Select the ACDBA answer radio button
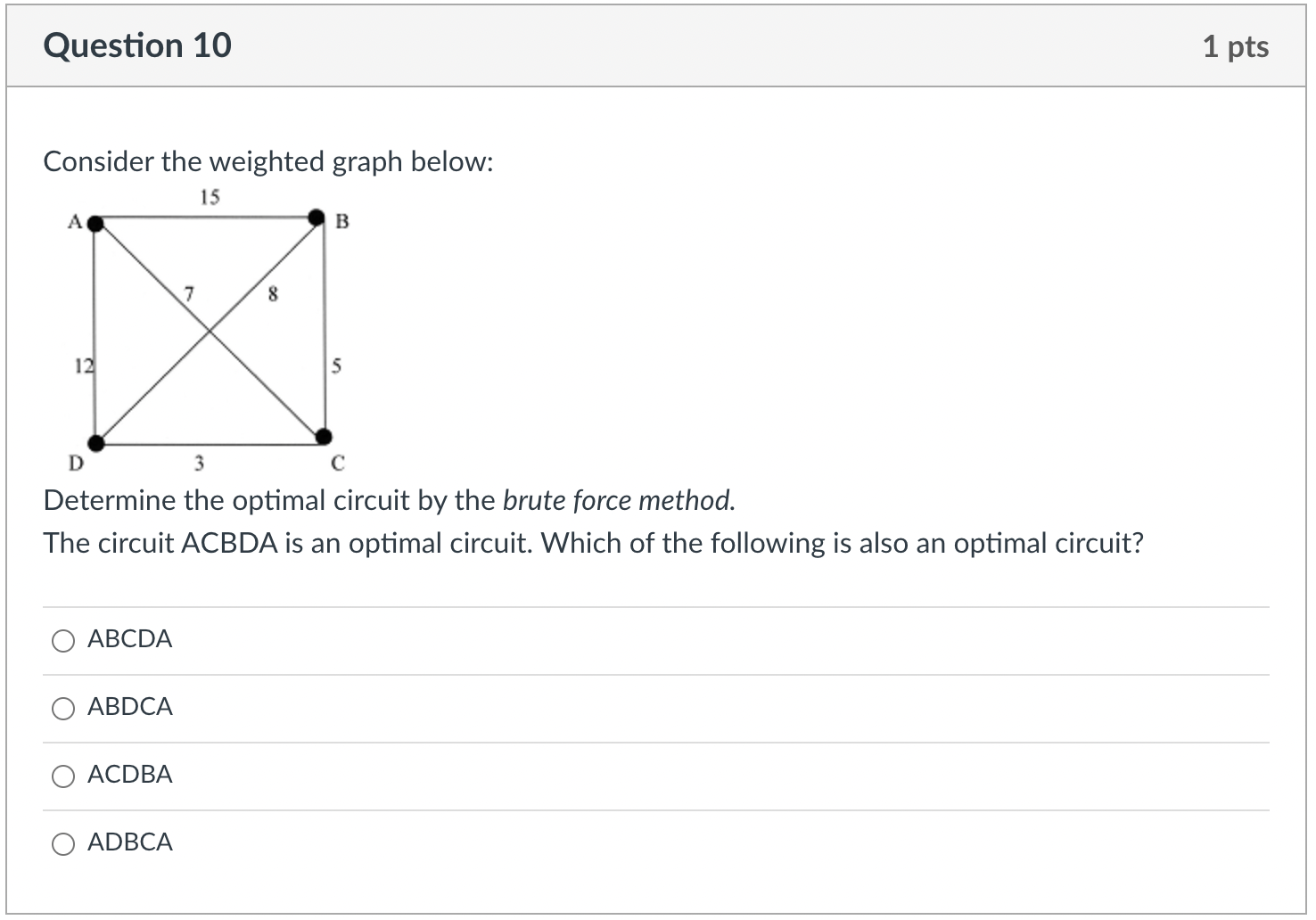This screenshot has height=920, width=1316. pos(62,776)
